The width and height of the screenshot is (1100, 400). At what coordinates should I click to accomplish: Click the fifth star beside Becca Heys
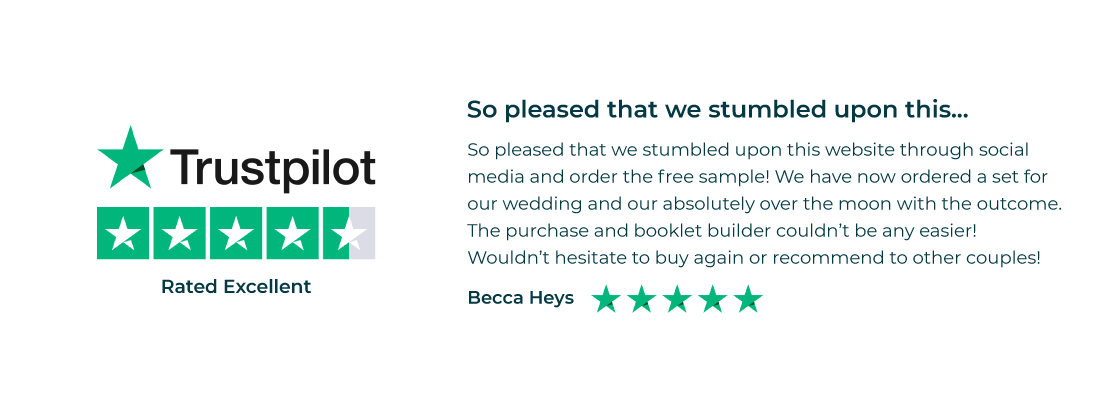748,299
